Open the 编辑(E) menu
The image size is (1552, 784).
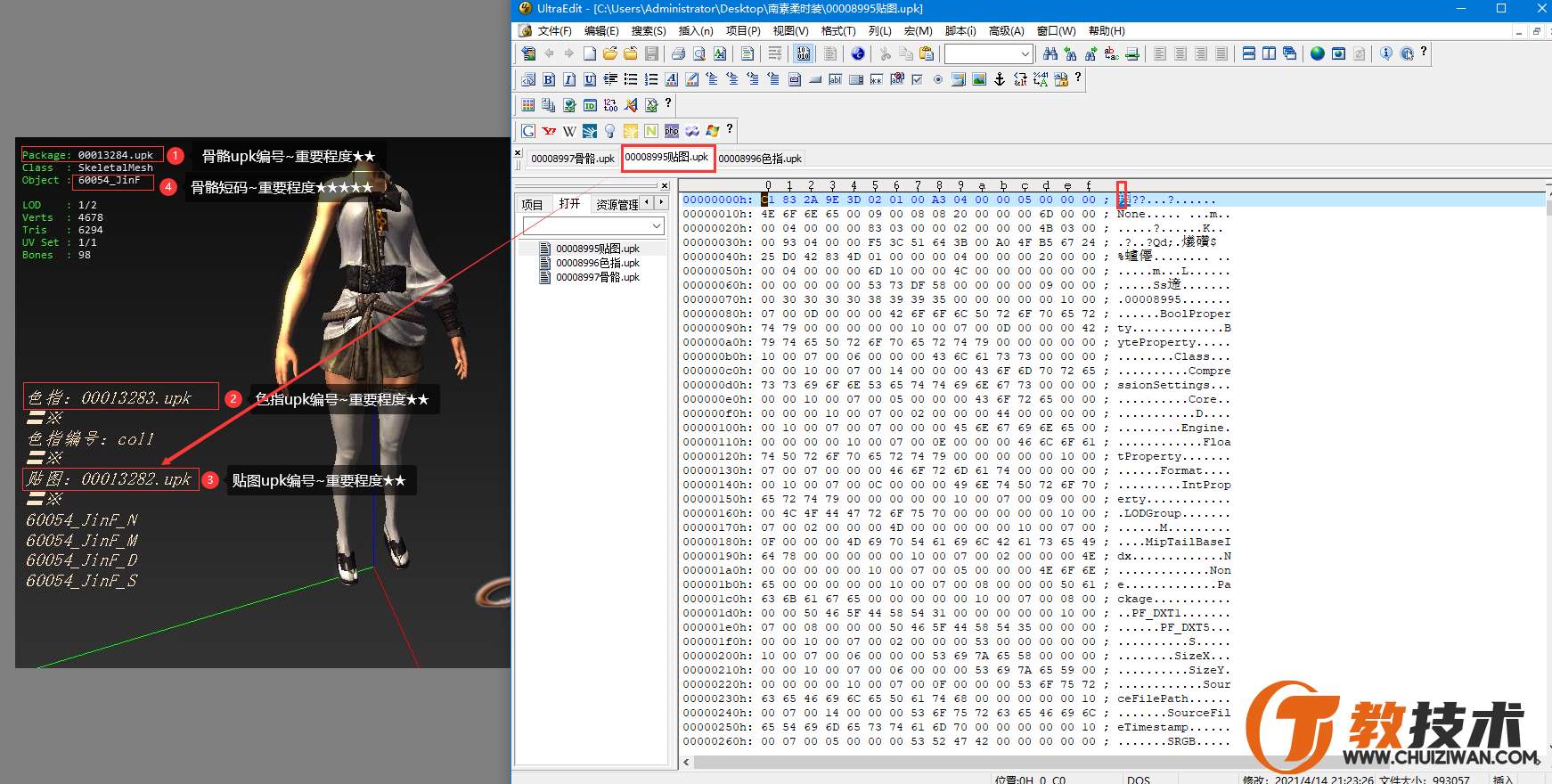[601, 31]
